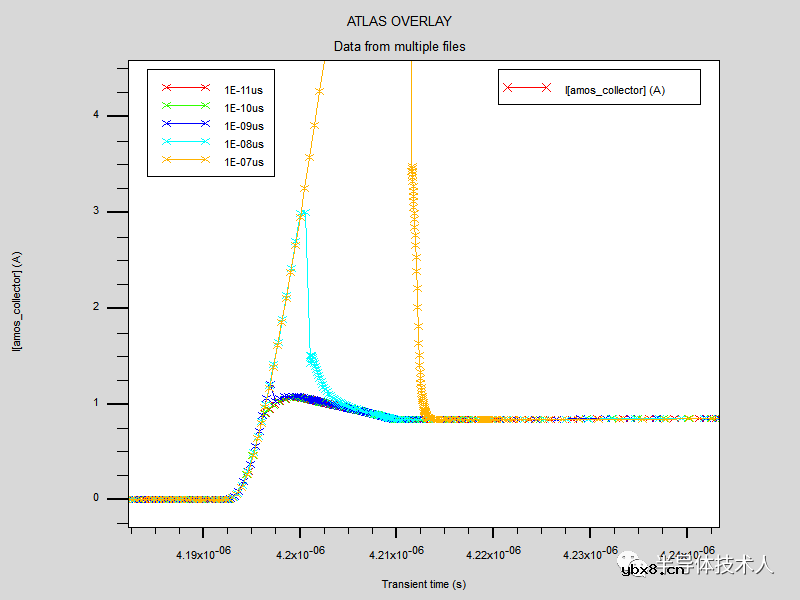Image resolution: width=800 pixels, height=600 pixels.
Task: Select the orange 1E-07us legend line sample
Action: (x=185, y=160)
